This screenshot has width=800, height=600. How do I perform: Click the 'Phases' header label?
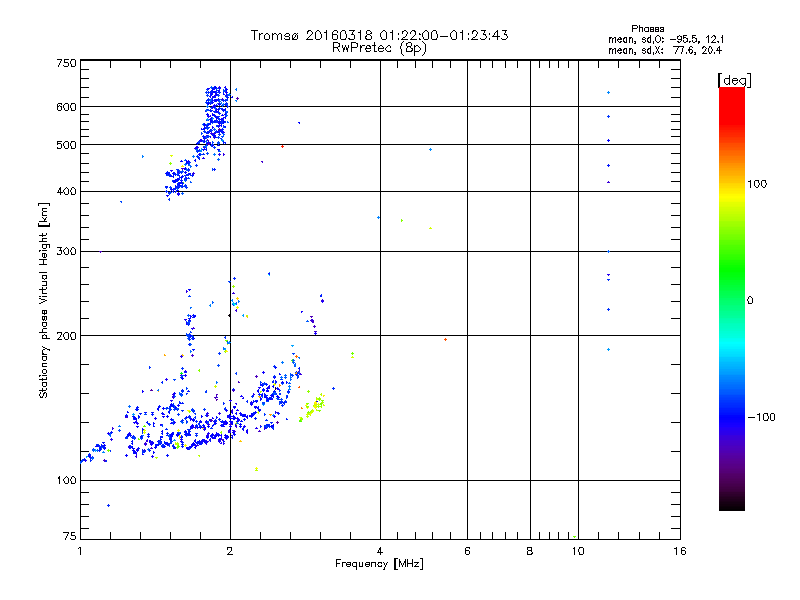coord(647,29)
